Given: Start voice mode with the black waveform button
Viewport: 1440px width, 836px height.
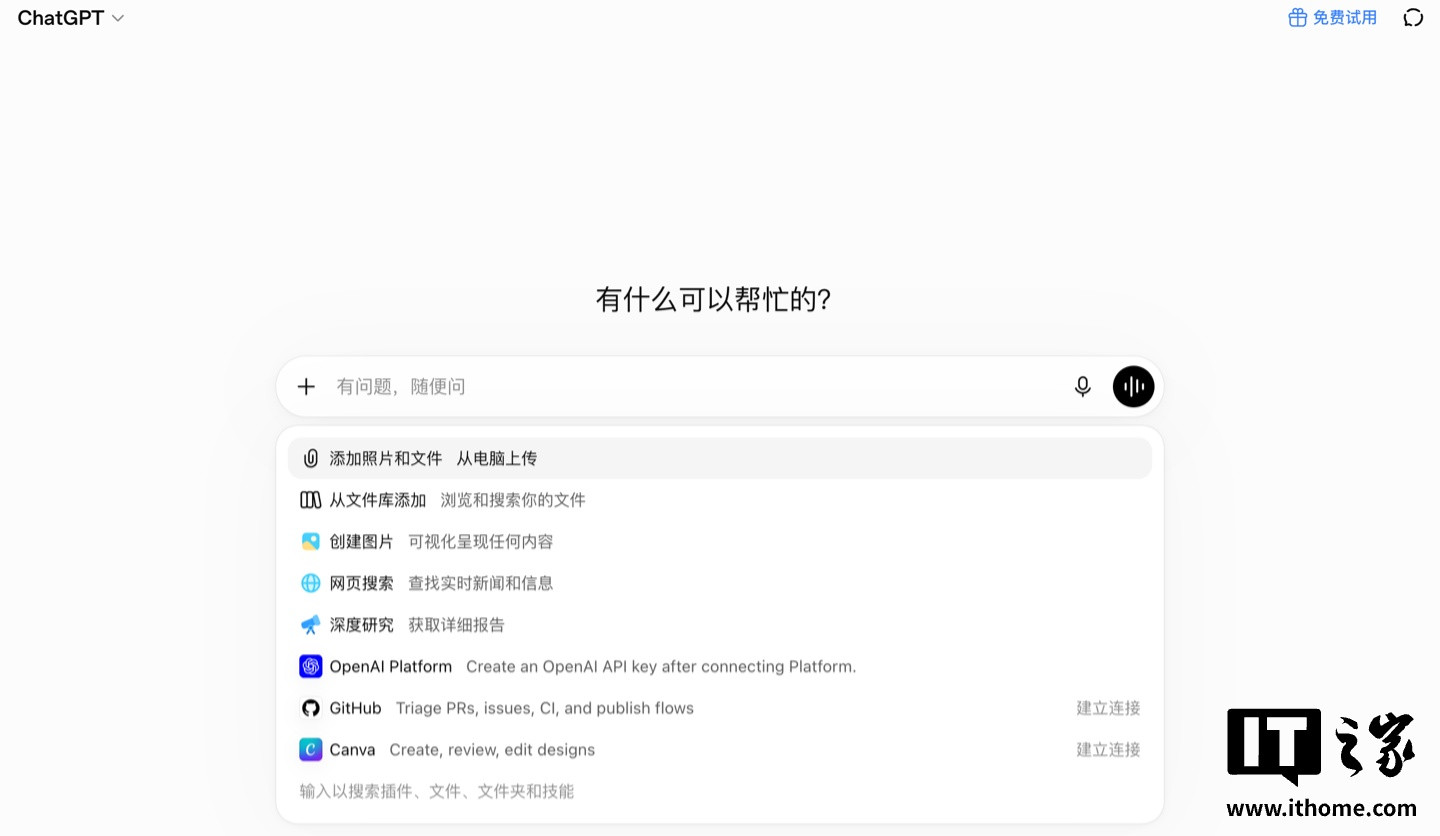Looking at the screenshot, I should [x=1133, y=386].
